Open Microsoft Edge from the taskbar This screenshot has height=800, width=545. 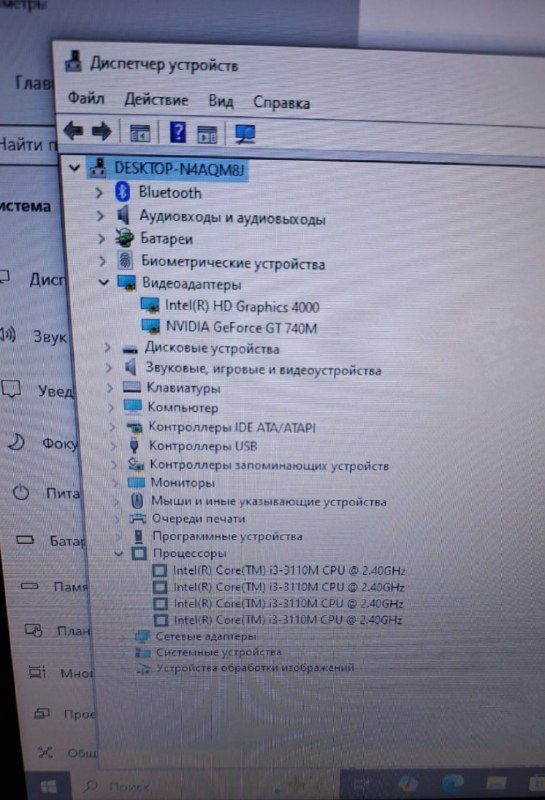coord(452,782)
